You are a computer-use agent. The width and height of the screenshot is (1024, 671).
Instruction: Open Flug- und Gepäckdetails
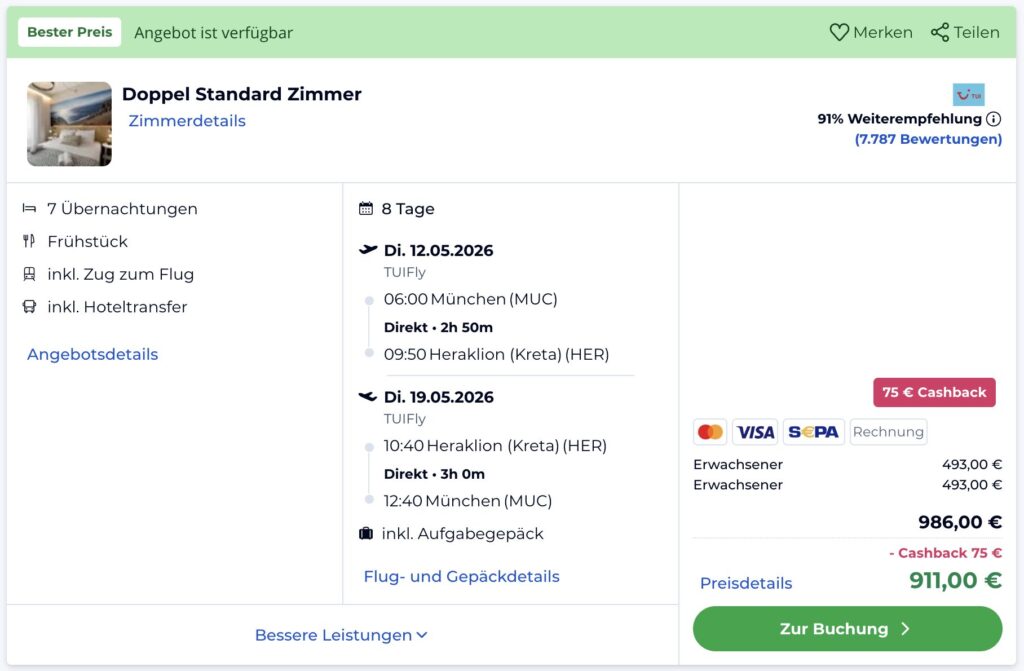pos(461,577)
